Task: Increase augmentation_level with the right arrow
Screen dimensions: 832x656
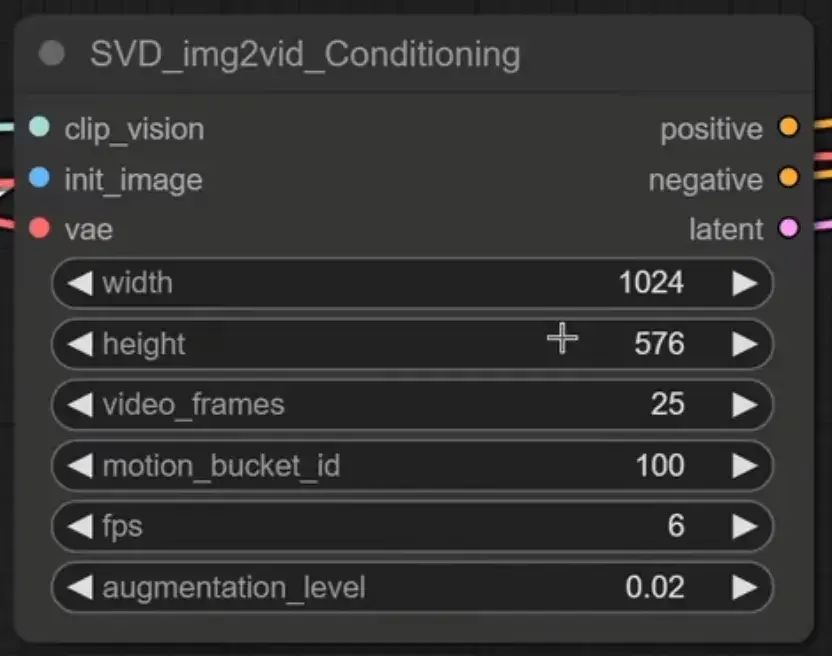Action: [x=744, y=587]
